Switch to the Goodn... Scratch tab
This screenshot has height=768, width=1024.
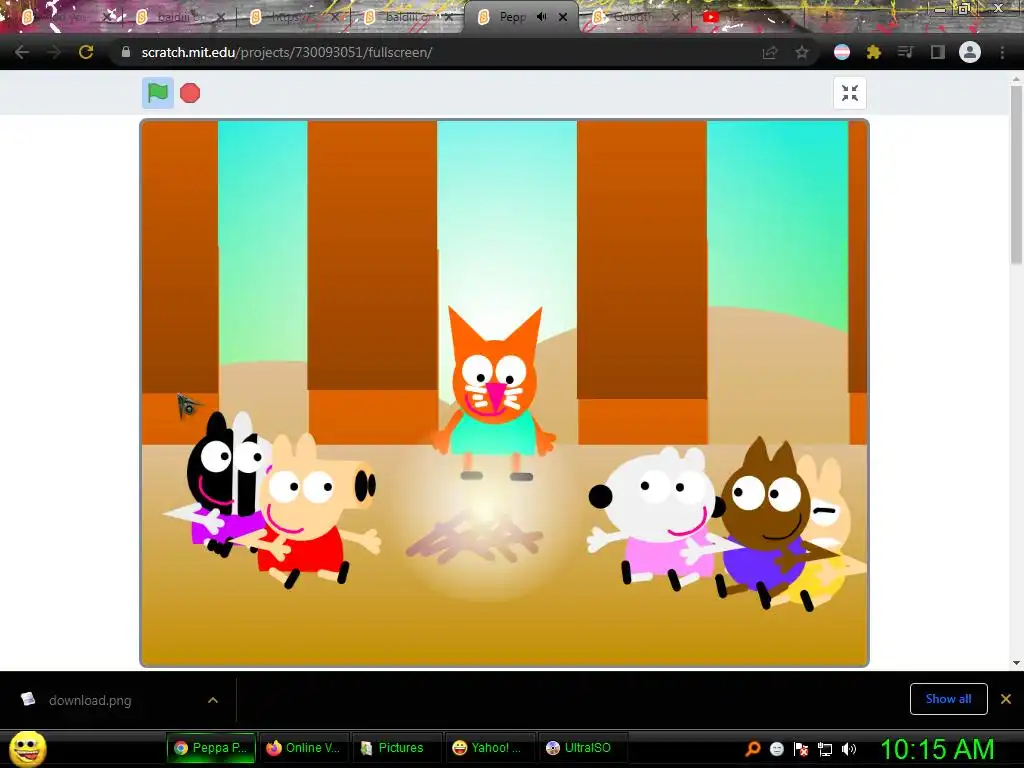click(637, 17)
